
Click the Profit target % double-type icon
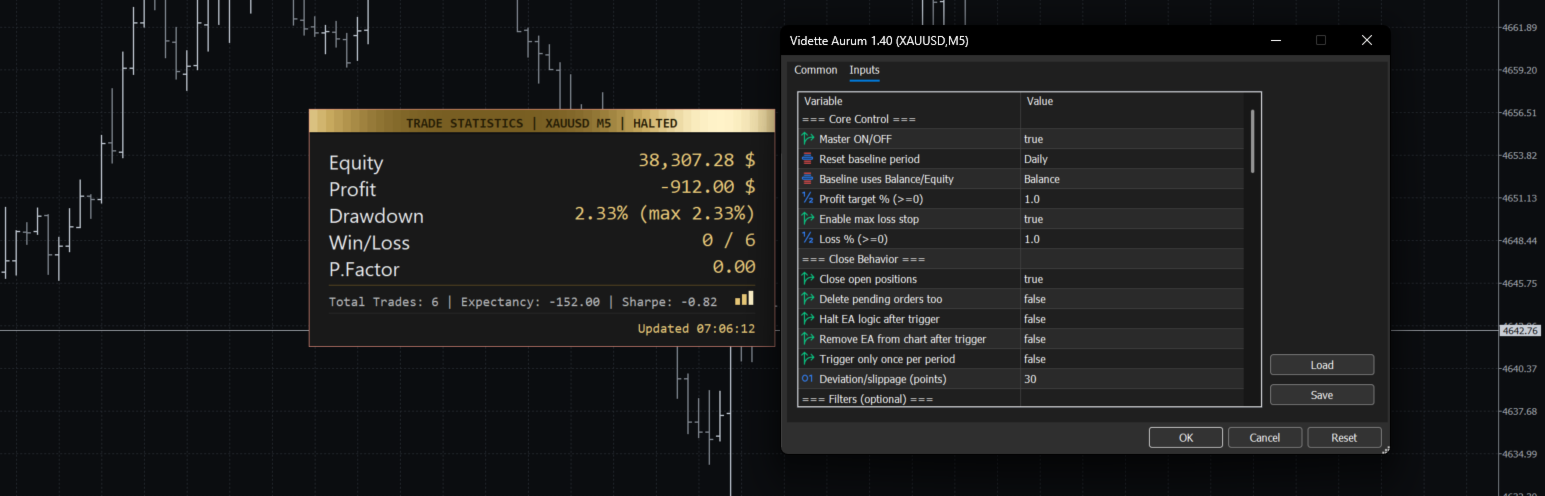pos(808,199)
